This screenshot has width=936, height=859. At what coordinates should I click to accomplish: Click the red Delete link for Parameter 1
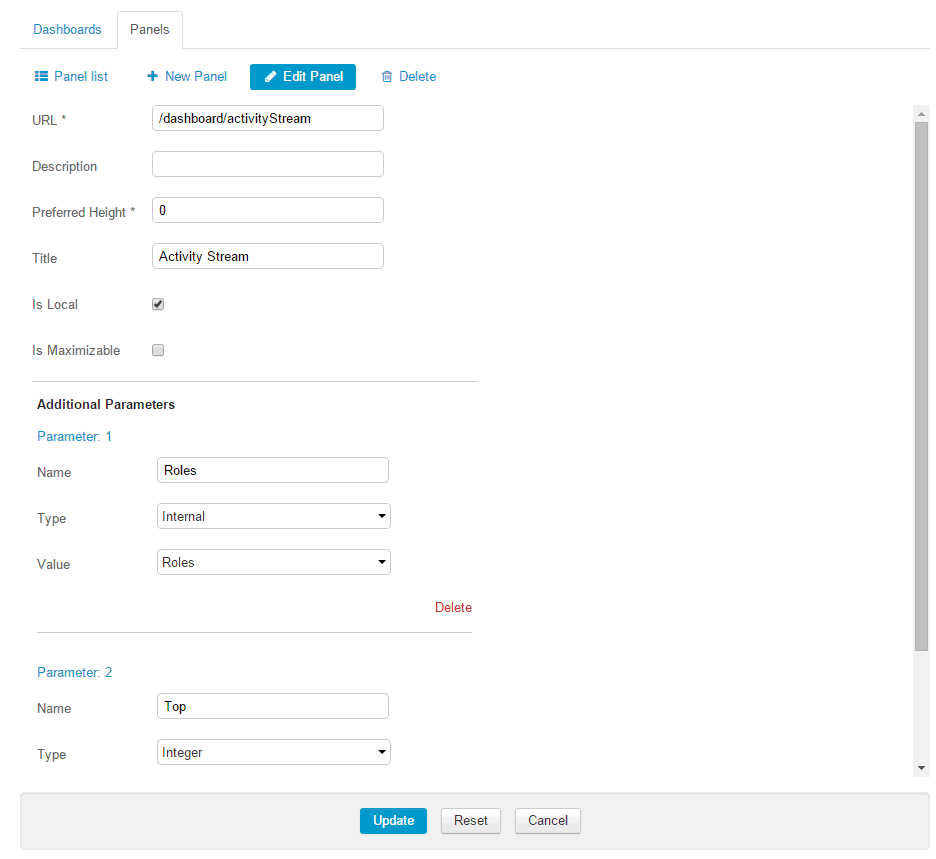pos(453,607)
